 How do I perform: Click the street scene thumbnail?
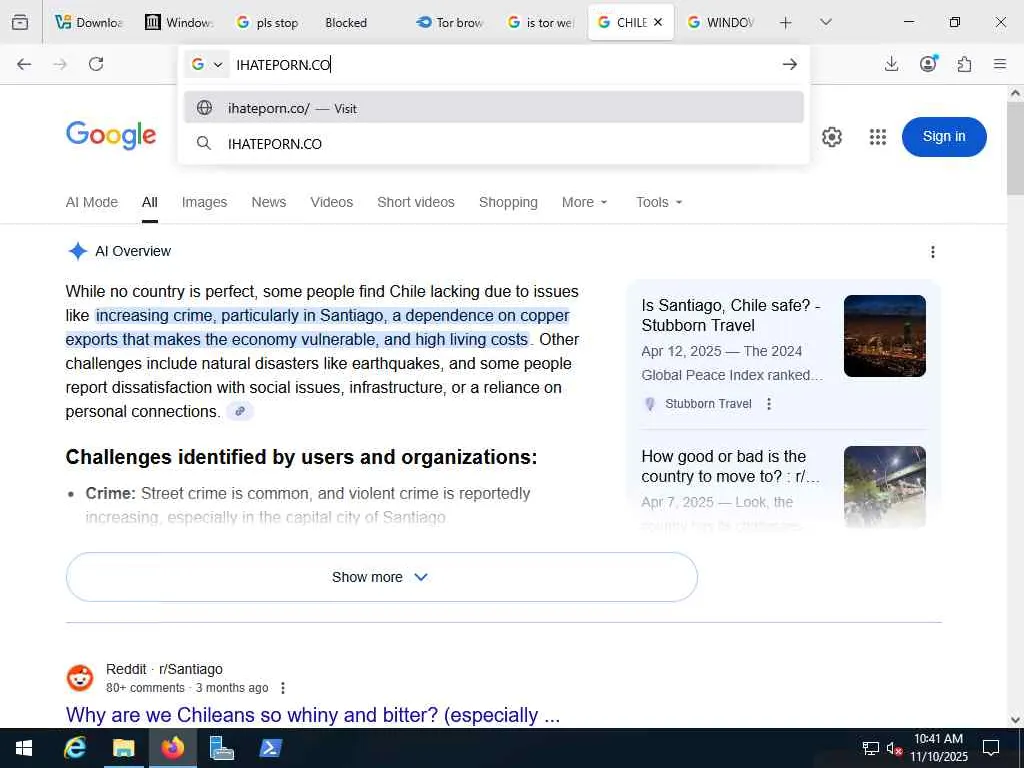(x=884, y=487)
